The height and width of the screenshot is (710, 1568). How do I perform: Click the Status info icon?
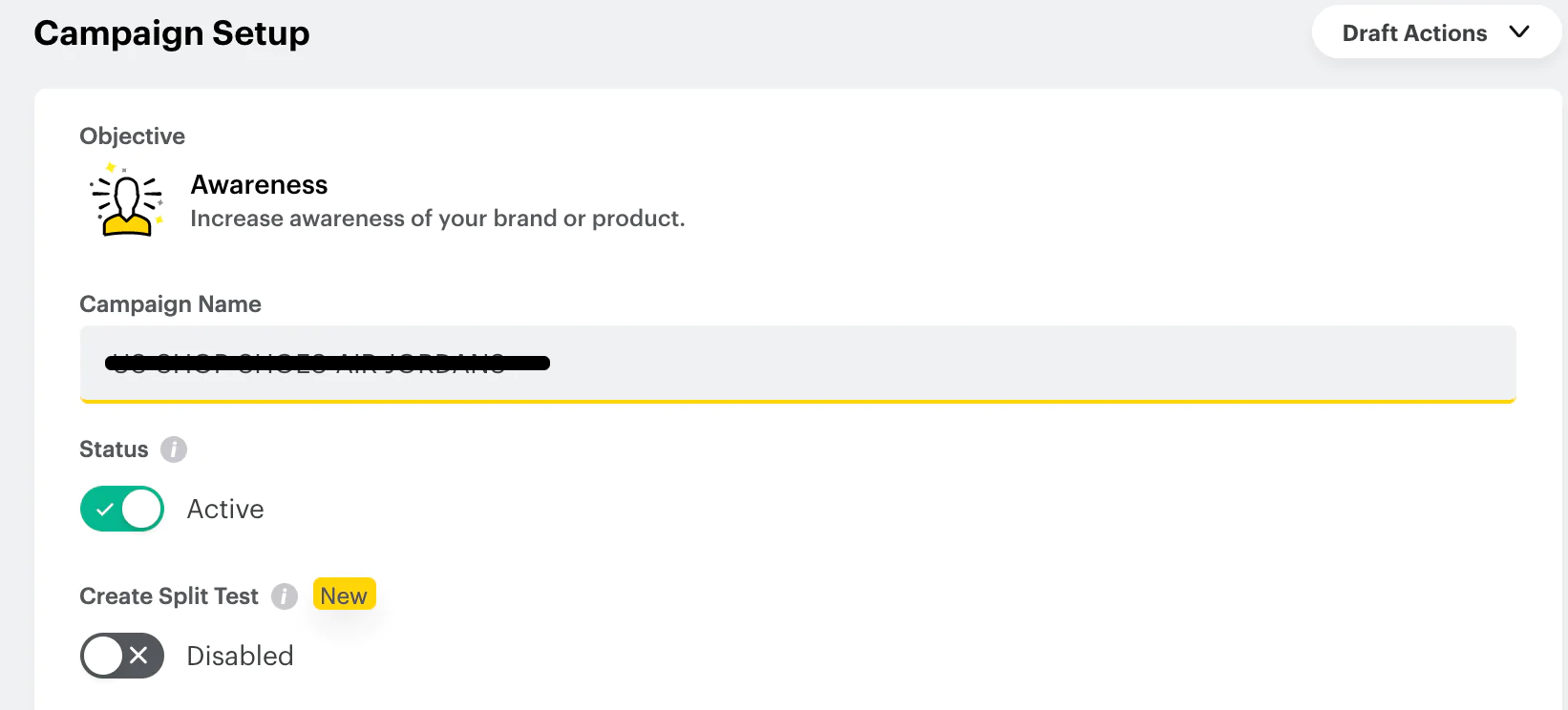click(x=175, y=449)
